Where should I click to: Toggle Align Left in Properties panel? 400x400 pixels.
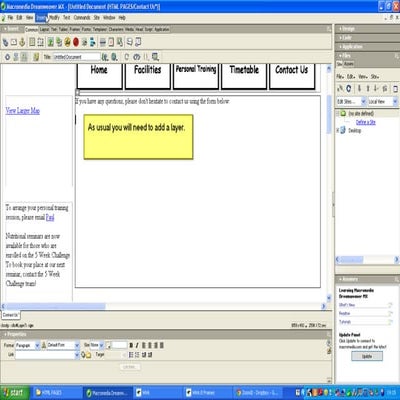[x=144, y=345]
